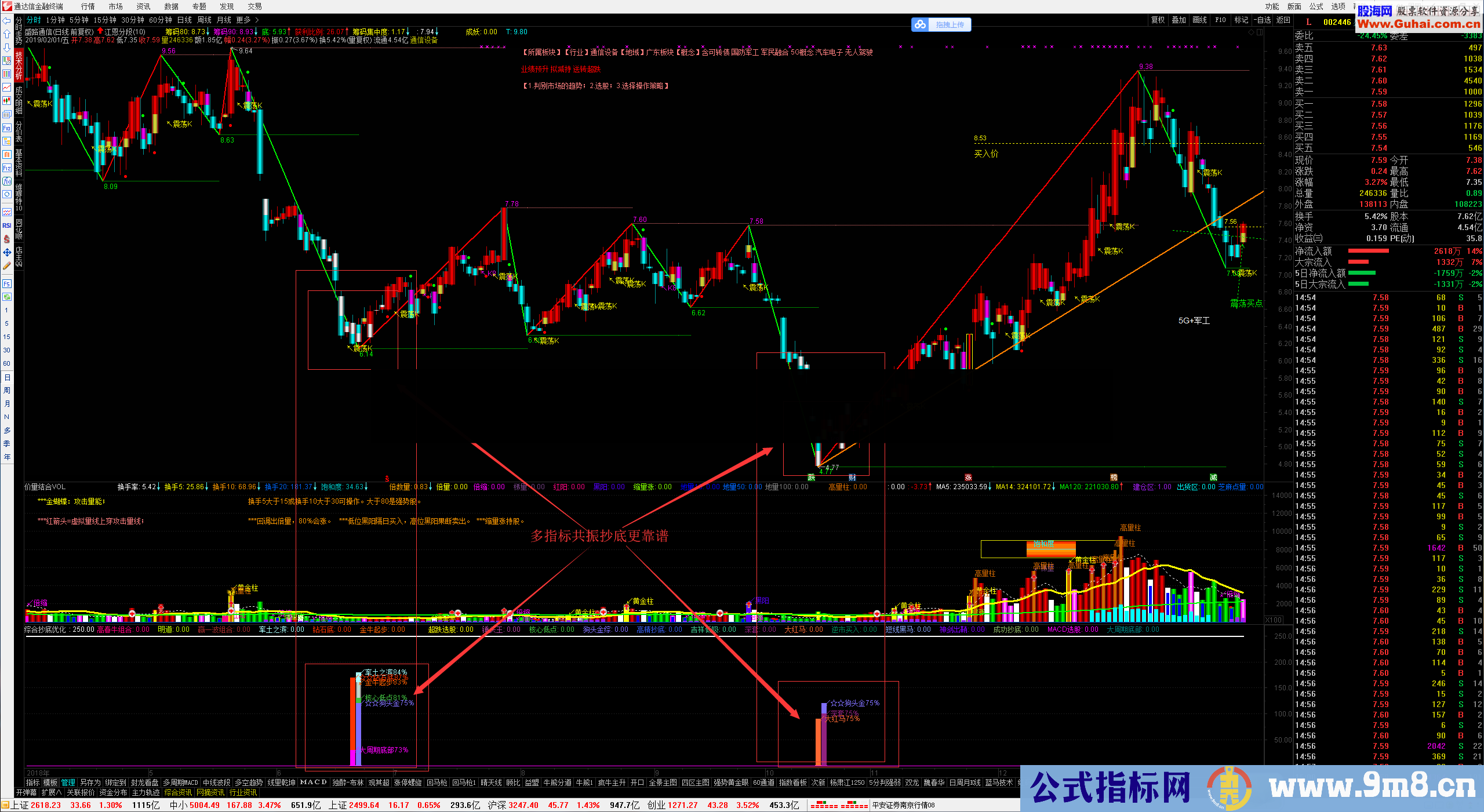Viewport: 1484px width, 812px height.
Task: Expand the 扩展∧ panel at bottom
Action: (51, 793)
